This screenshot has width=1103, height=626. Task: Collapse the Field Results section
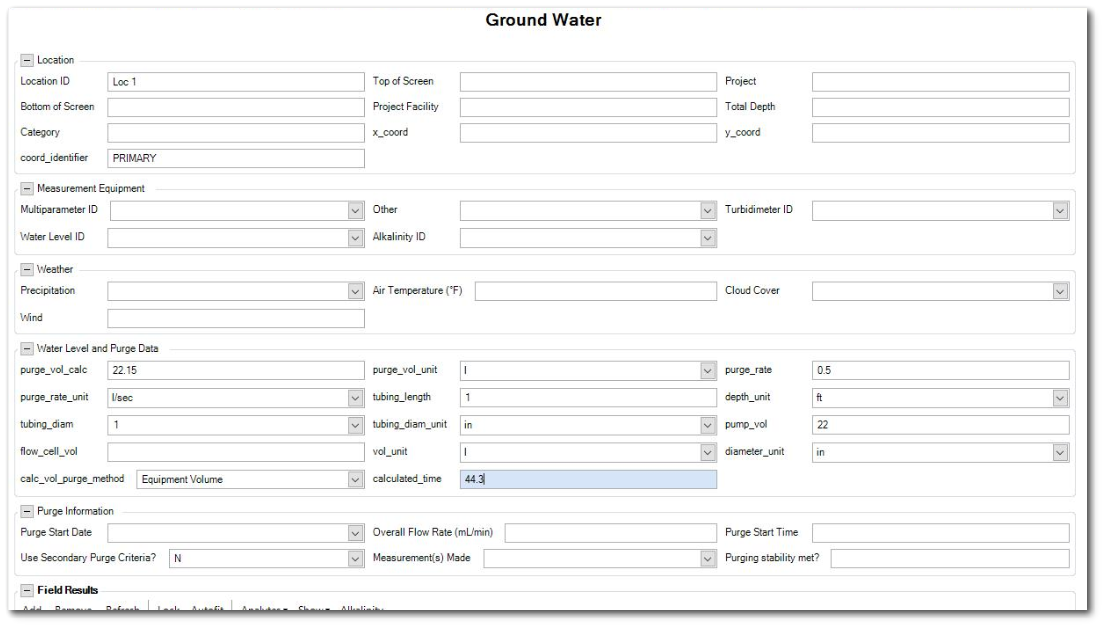26,590
